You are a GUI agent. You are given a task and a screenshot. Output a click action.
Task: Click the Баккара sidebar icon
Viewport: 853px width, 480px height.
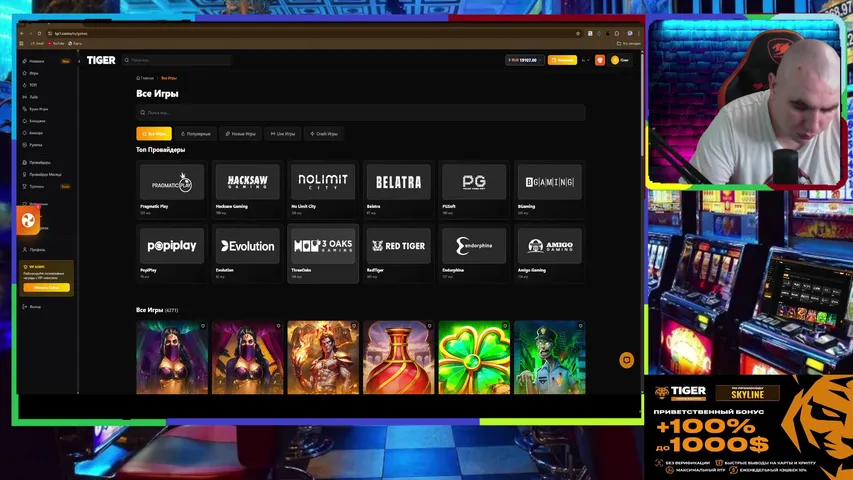pos(24,133)
